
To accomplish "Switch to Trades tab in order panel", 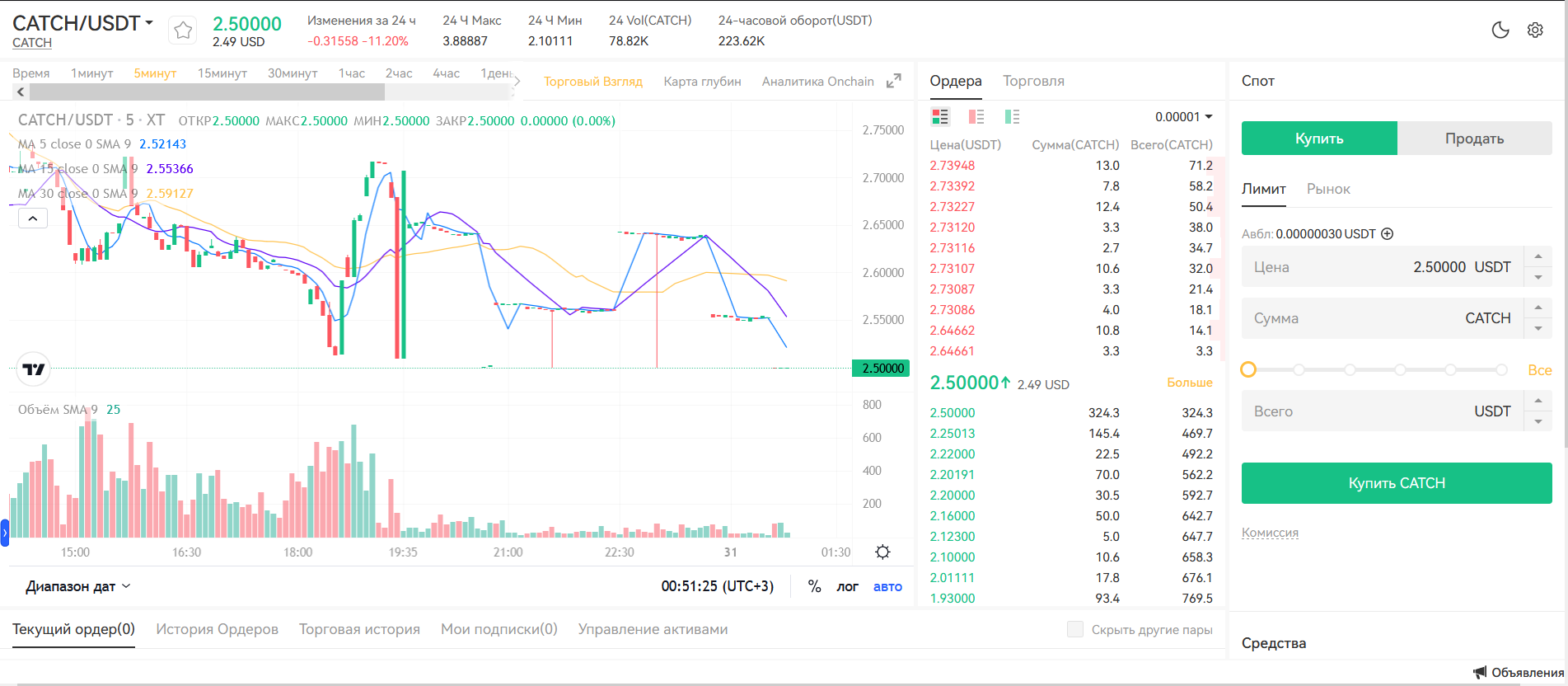I will point(1033,81).
